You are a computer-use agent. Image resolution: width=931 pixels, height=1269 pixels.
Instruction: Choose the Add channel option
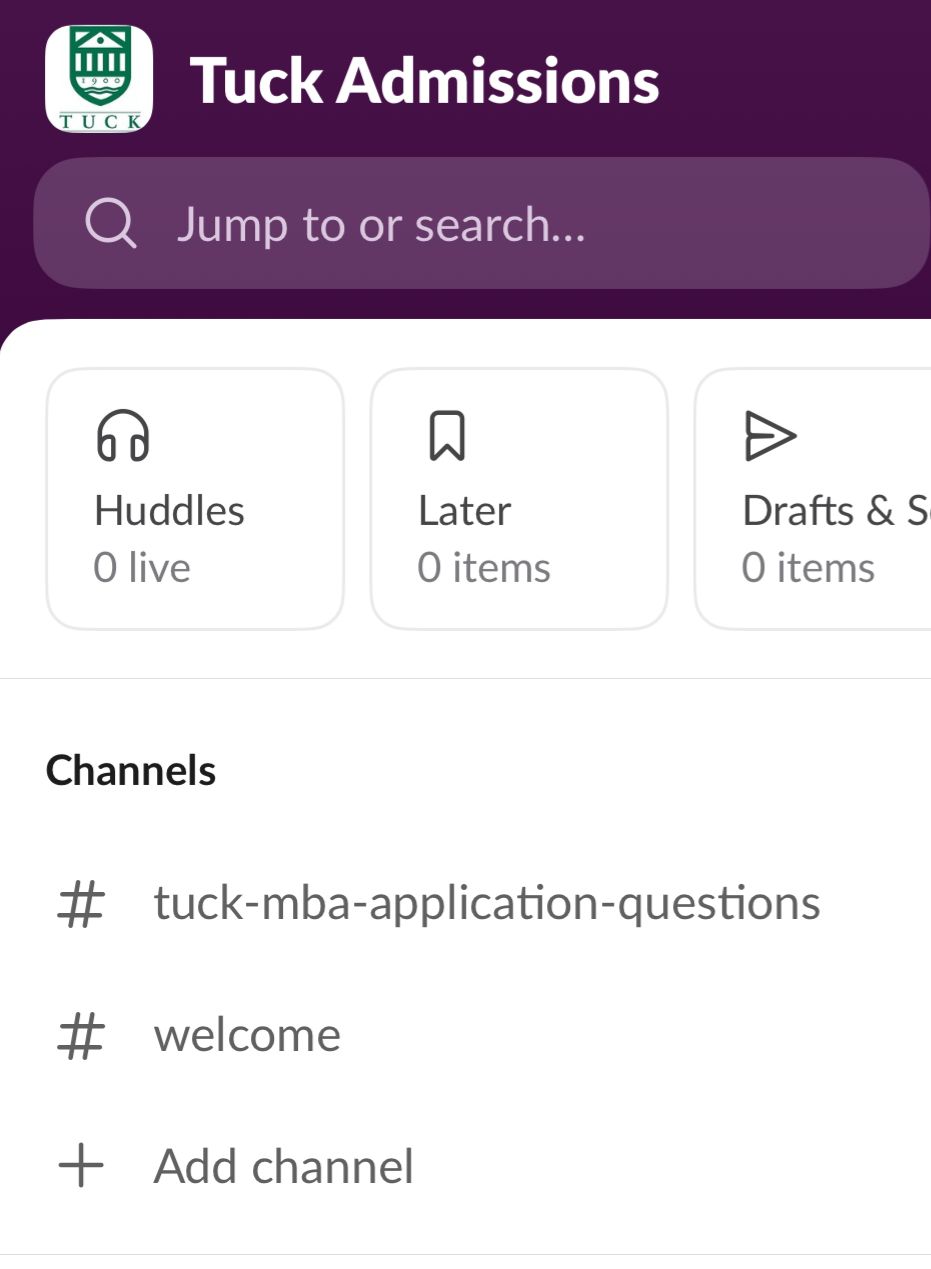pos(283,1167)
